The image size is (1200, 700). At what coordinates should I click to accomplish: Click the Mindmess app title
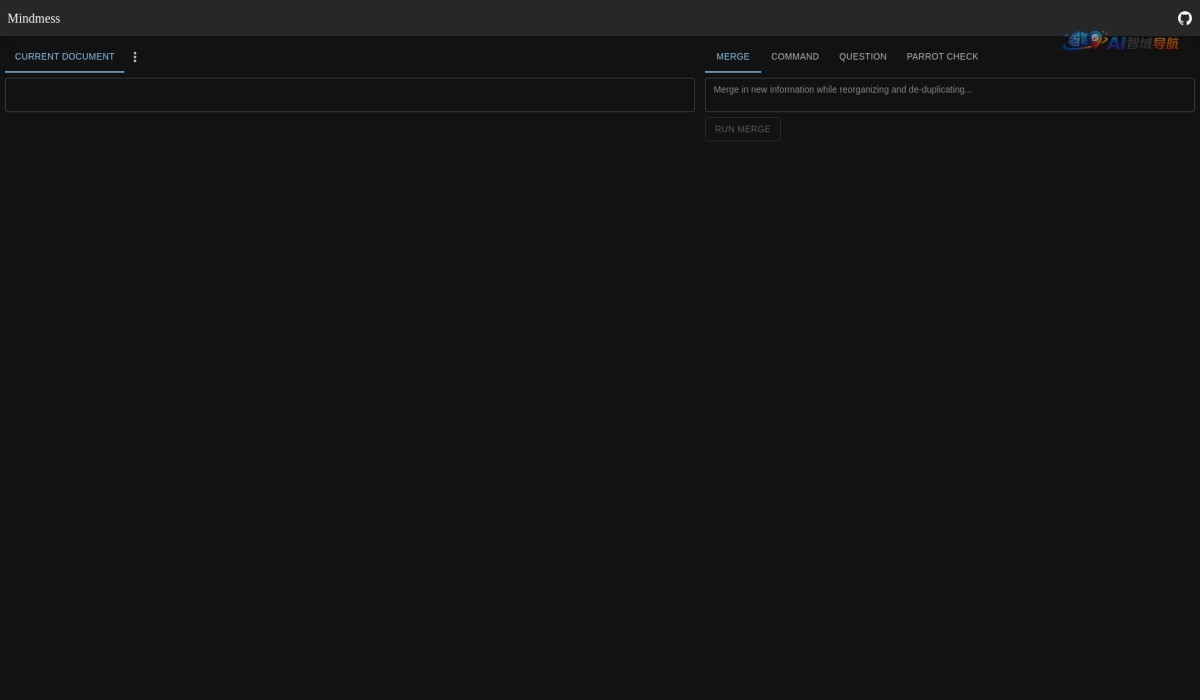(x=34, y=18)
